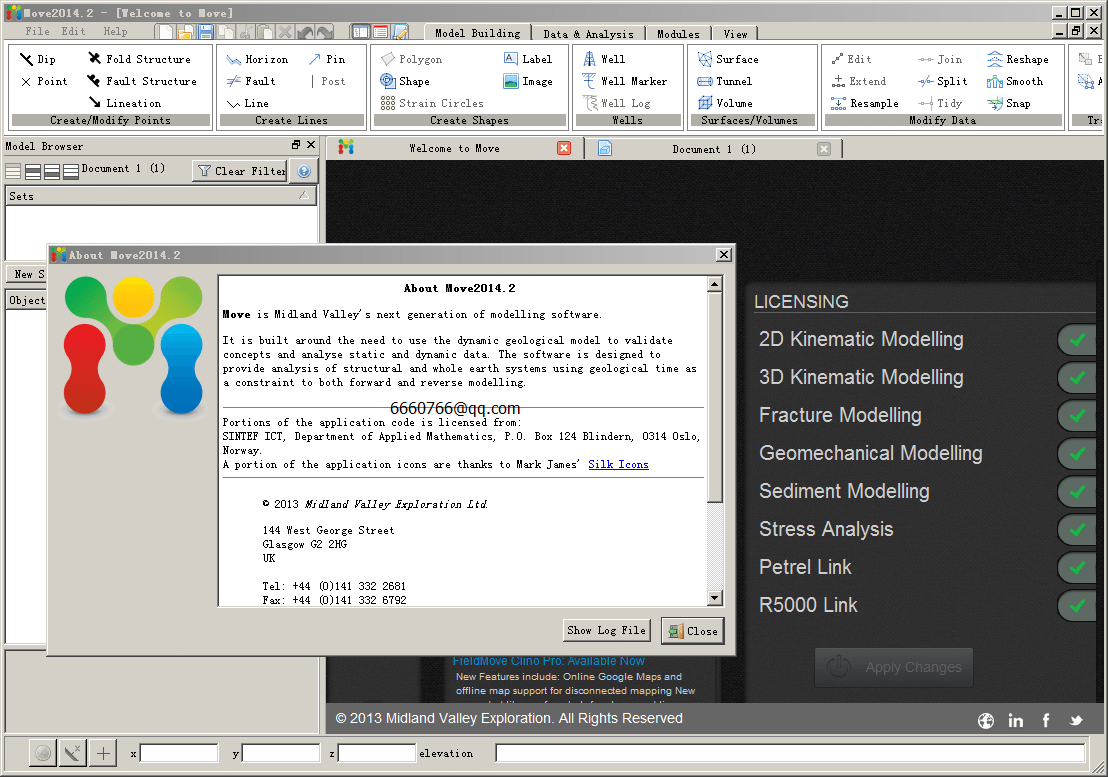Select the Dip point tool
1108x777 pixels.
[37, 59]
